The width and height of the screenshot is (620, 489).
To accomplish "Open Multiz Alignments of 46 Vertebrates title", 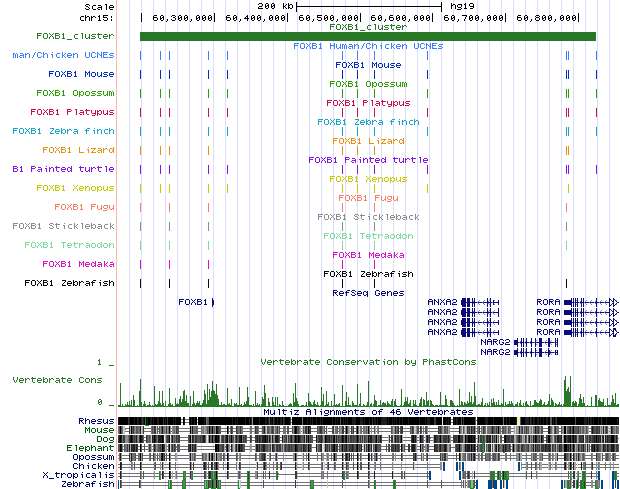I will [367, 411].
